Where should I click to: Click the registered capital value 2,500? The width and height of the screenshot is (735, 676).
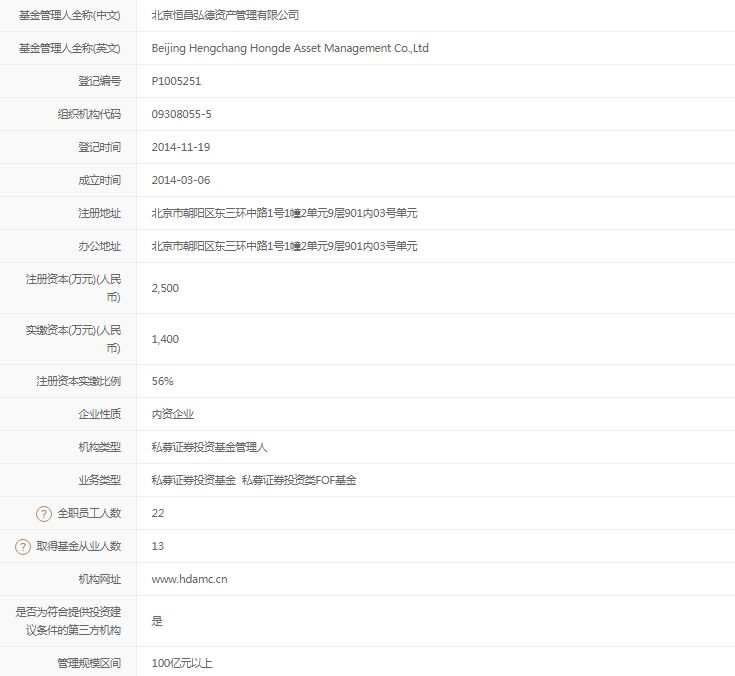click(165, 288)
